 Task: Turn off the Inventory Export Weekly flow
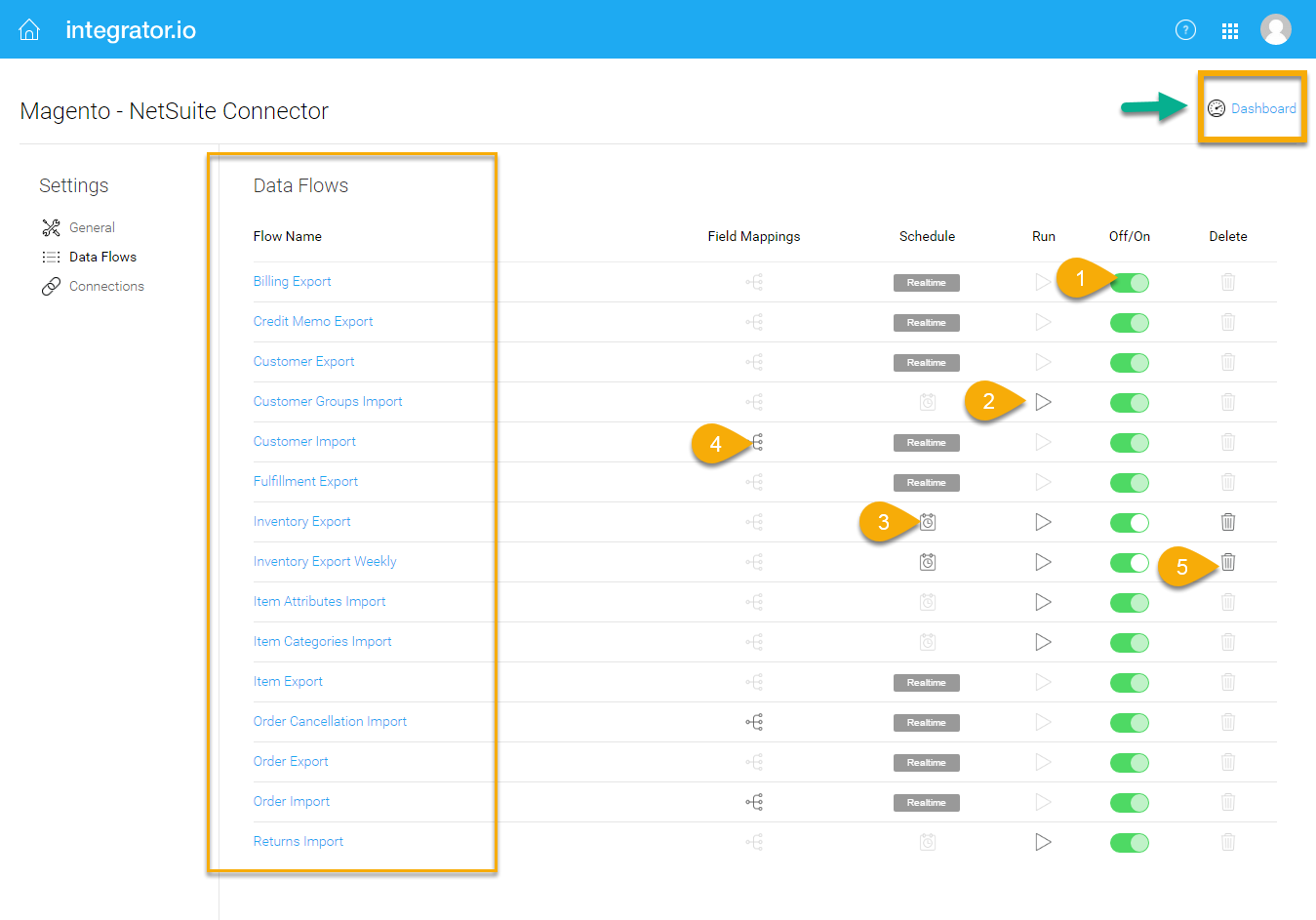(1130, 563)
